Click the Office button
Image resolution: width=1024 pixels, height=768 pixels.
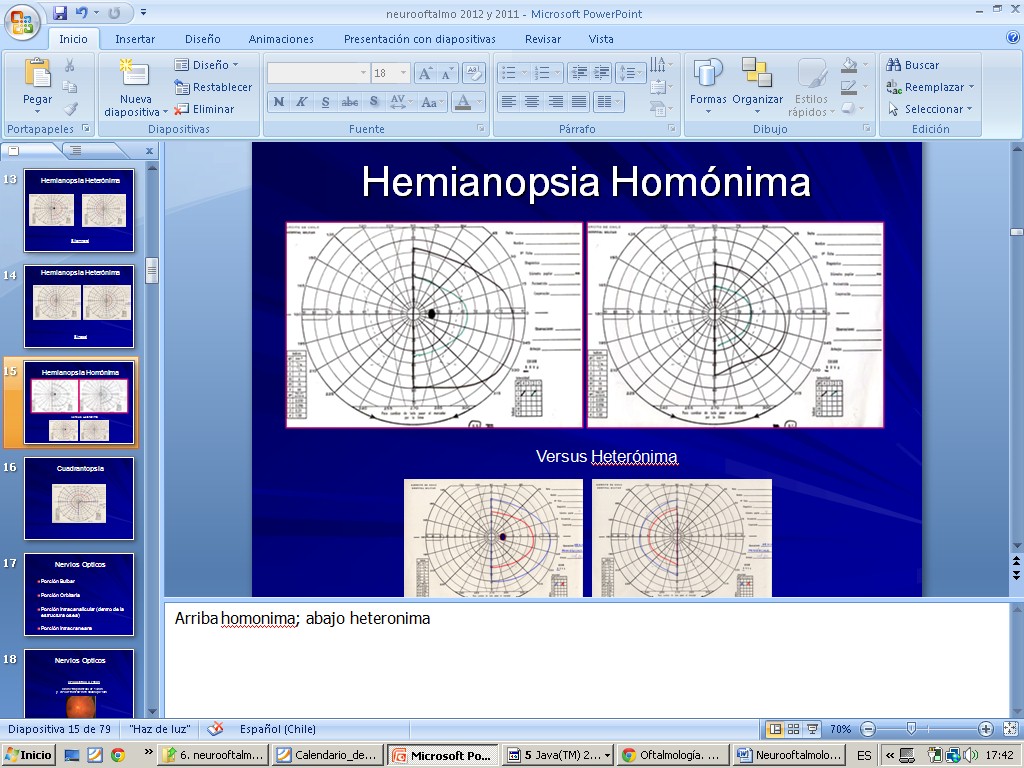point(22,20)
